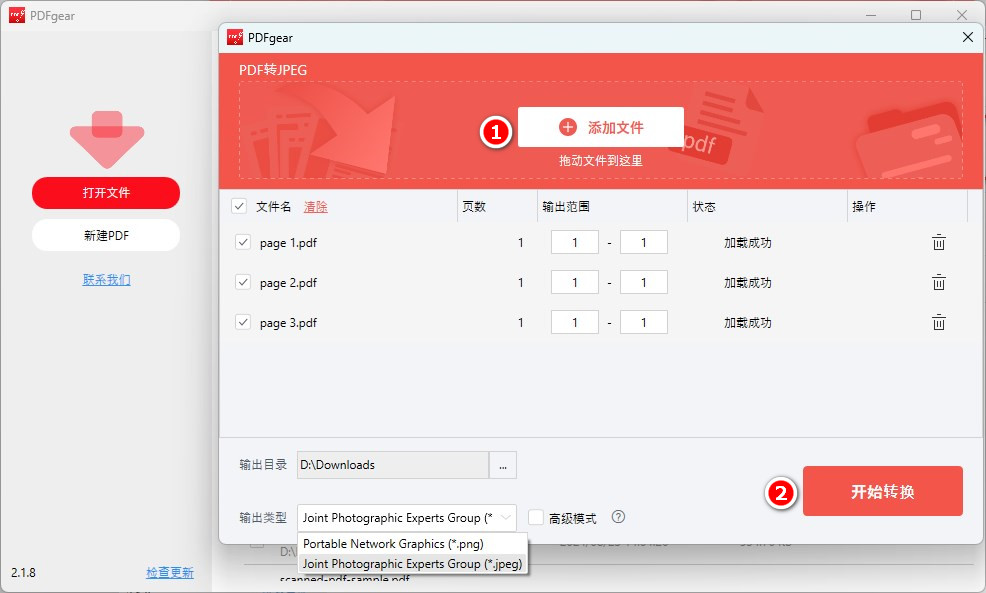Open help via the question mark icon
Image resolution: width=986 pixels, height=593 pixels.
coord(618,517)
